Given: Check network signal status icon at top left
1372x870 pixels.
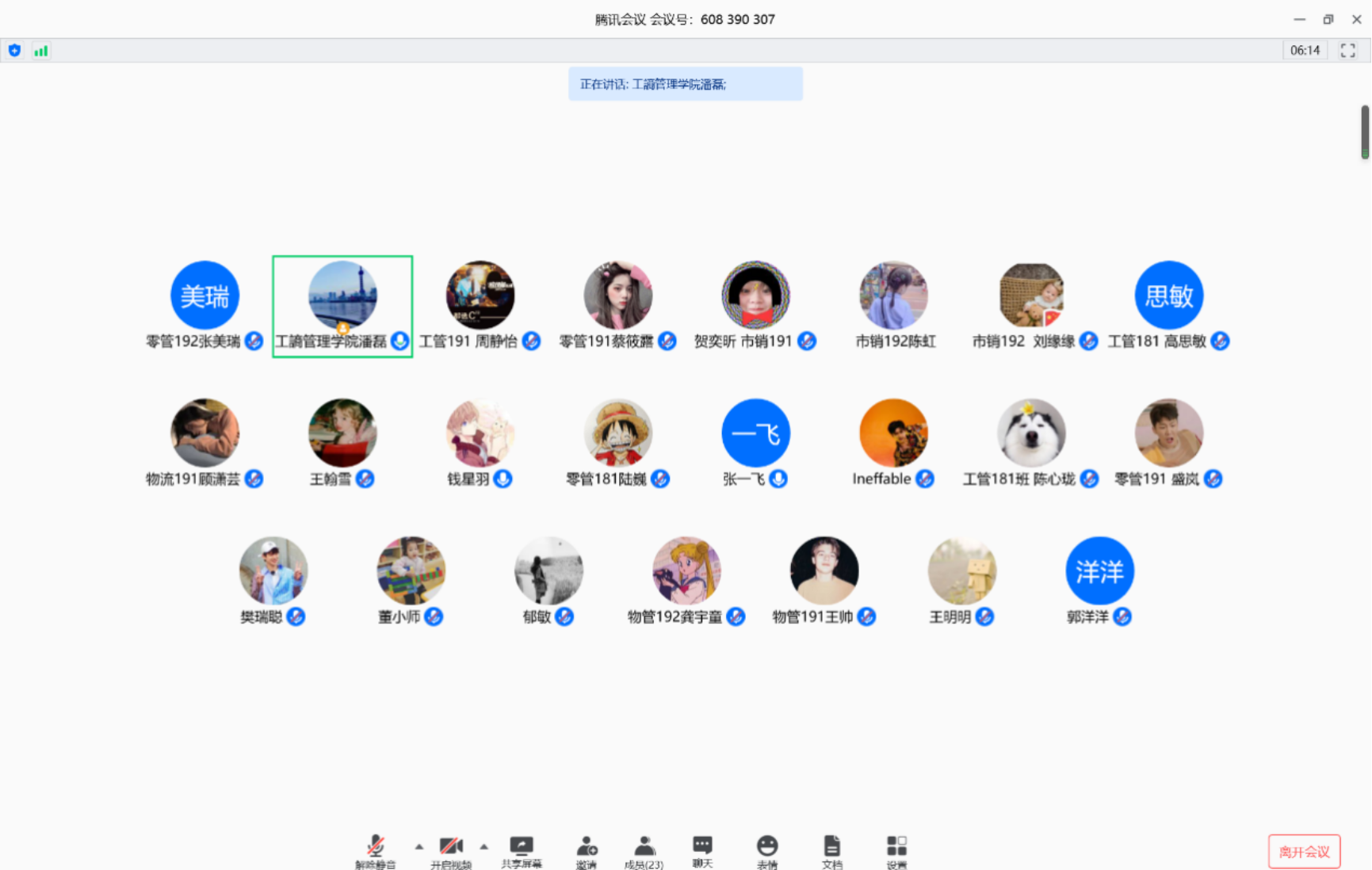Looking at the screenshot, I should click(x=40, y=50).
